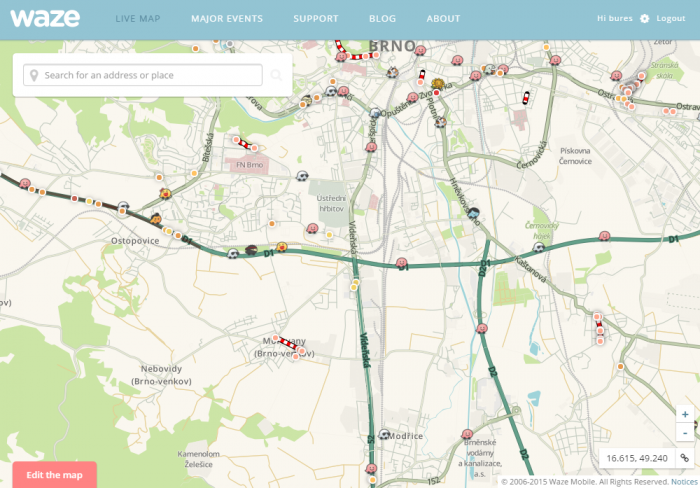Click the Waze logo

pyautogui.click(x=45, y=18)
